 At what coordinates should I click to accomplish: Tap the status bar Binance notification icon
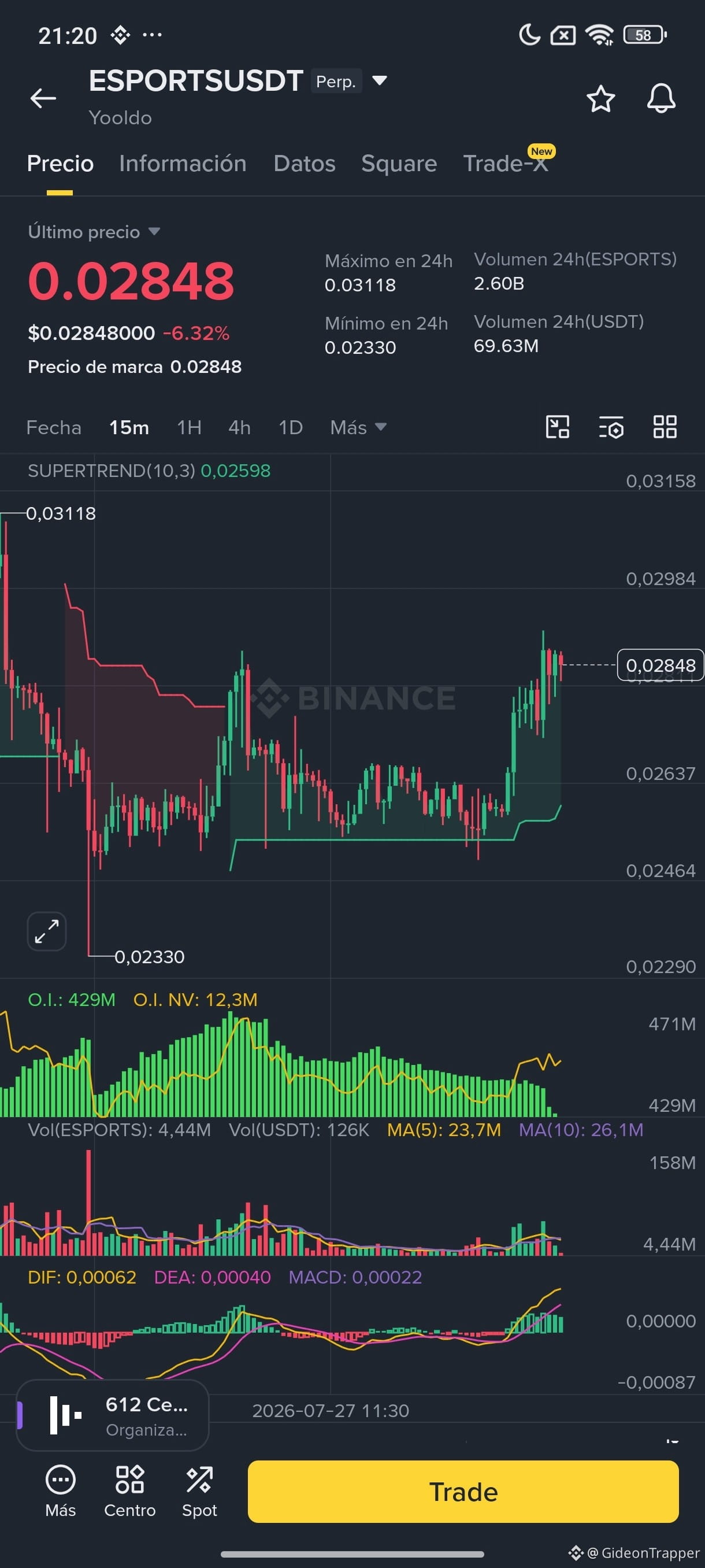click(120, 35)
